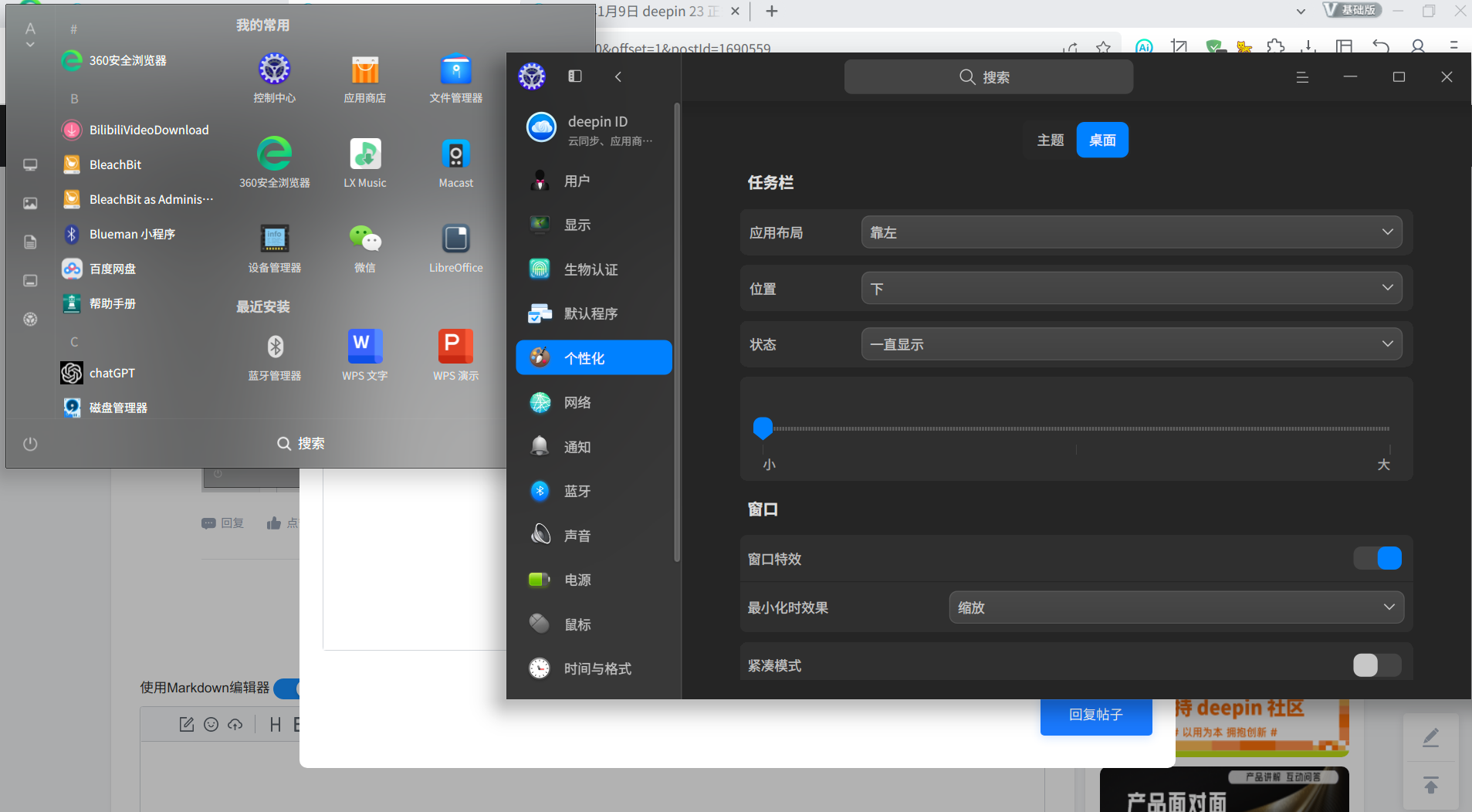Open 声音 settings in the sidebar
Viewport: 1472px width, 812px height.
pos(594,536)
